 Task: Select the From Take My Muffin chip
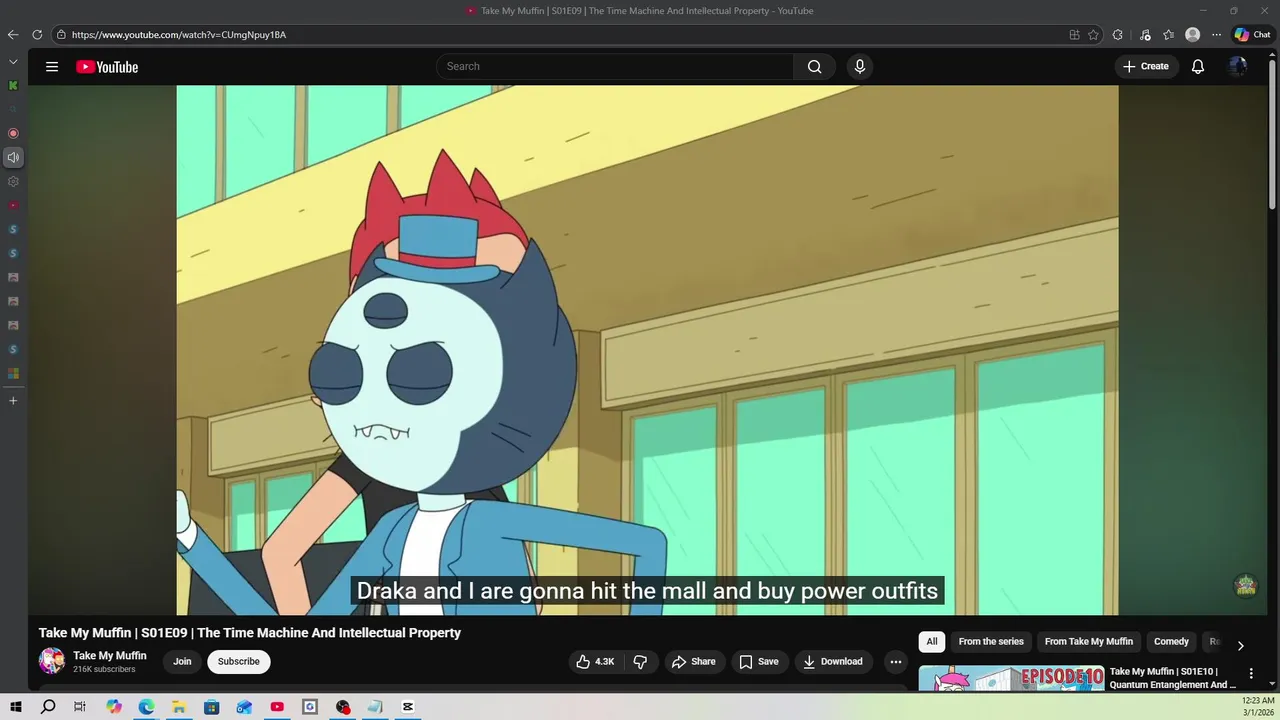pos(1089,642)
